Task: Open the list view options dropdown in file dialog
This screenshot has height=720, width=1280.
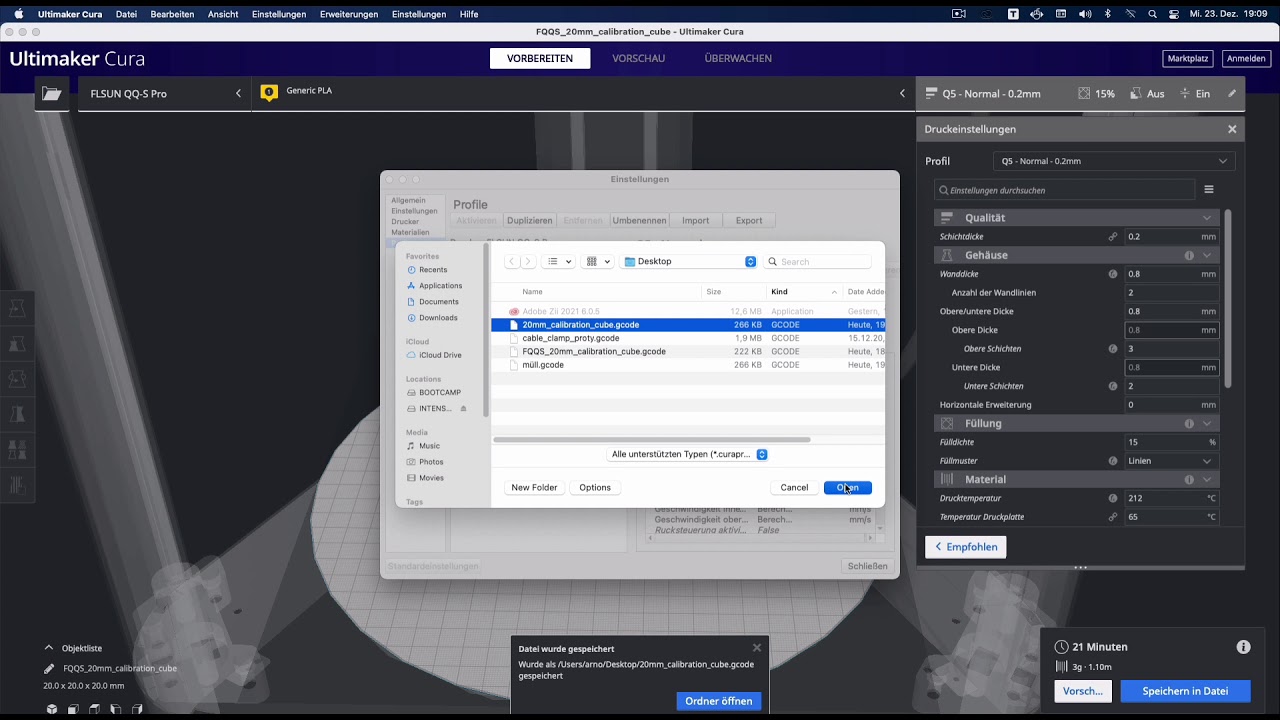Action: click(559, 261)
